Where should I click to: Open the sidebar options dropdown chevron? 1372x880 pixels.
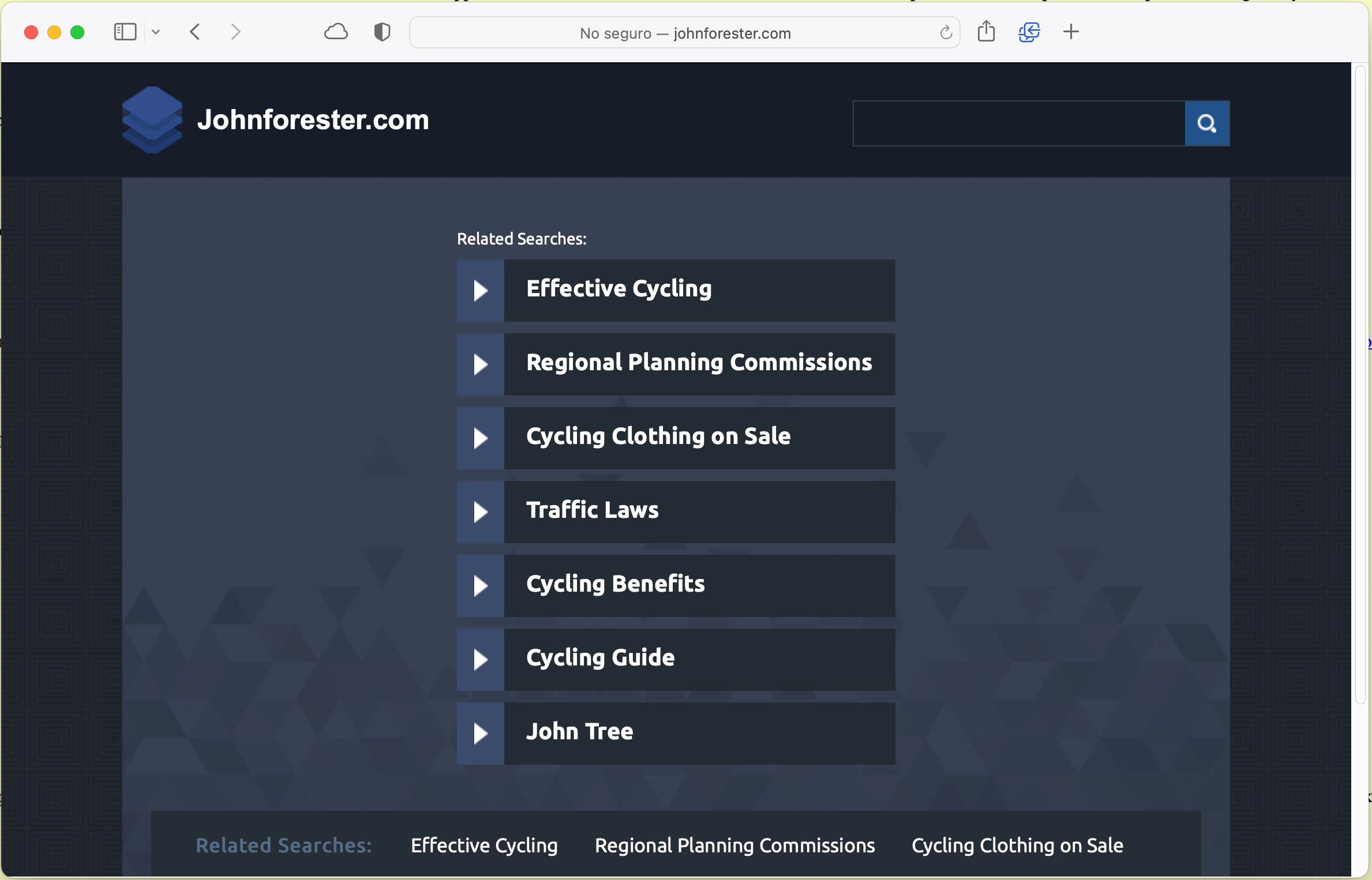coord(155,32)
